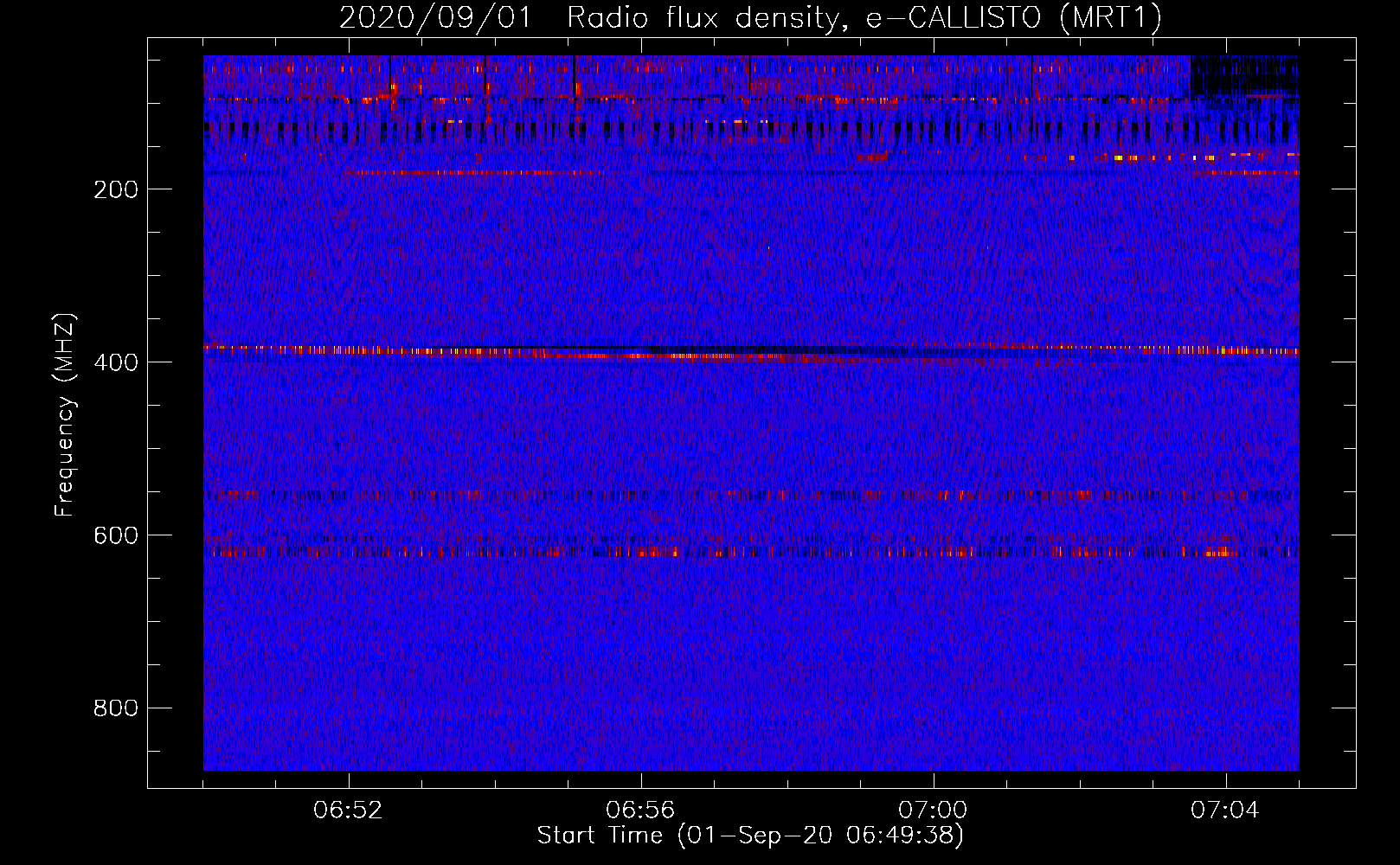1400x865 pixels.
Task: Click the 200 frequency tick label
Action: pyautogui.click(x=116, y=189)
